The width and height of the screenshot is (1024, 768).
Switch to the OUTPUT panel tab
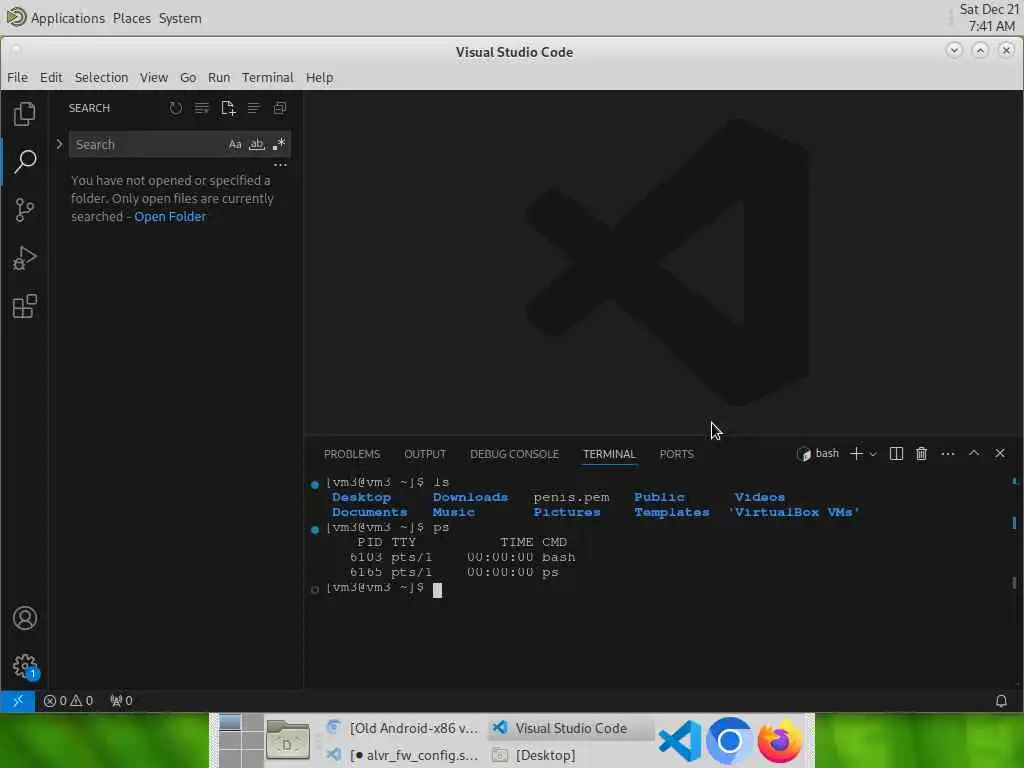coord(425,454)
